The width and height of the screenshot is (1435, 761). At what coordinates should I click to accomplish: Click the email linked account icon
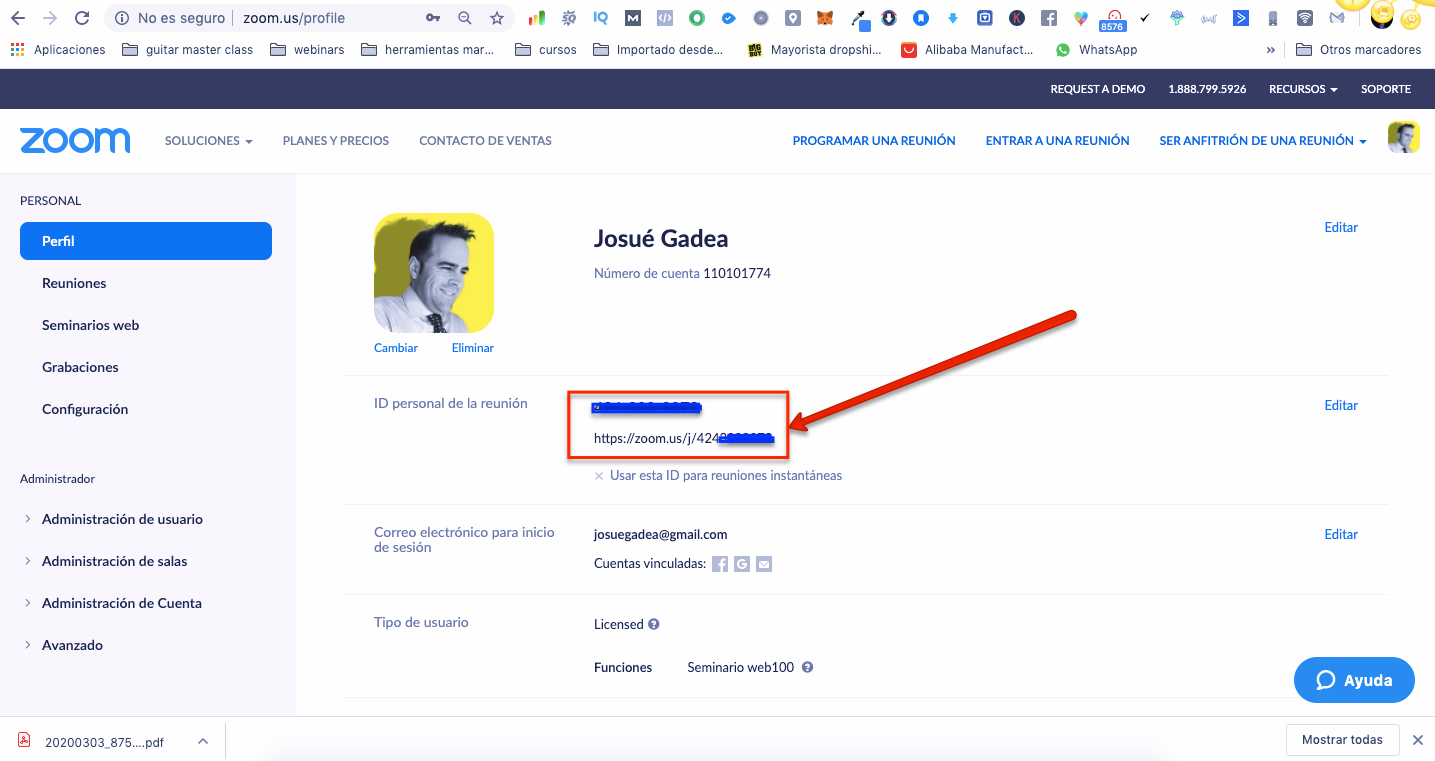[764, 564]
